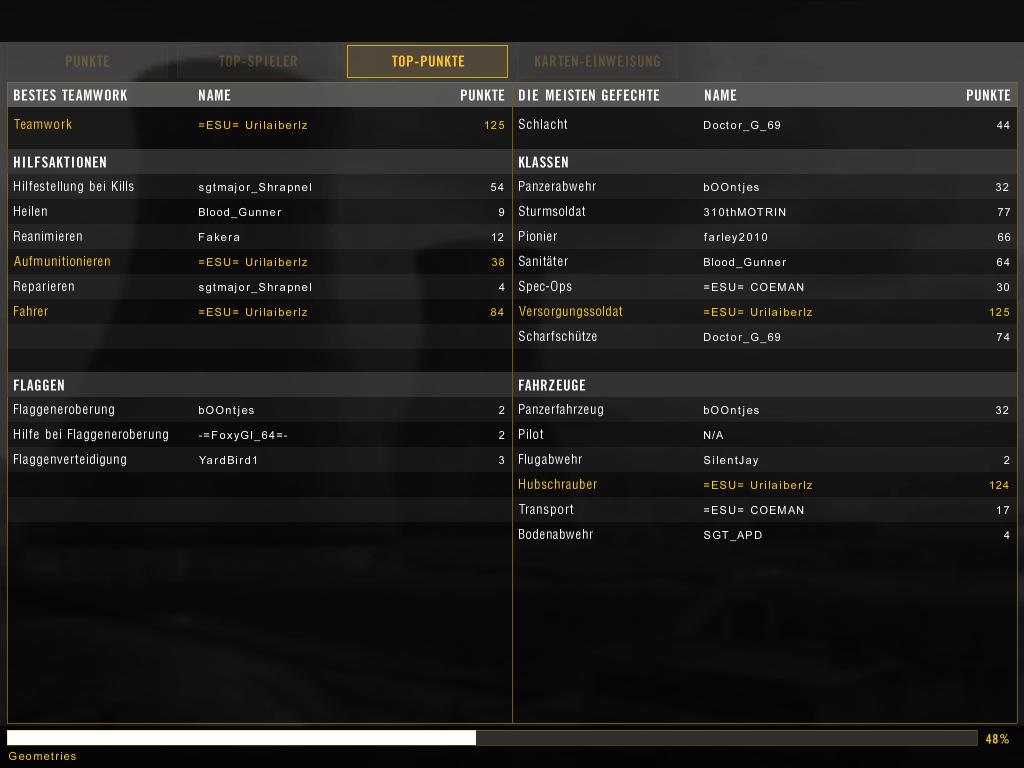1024x768 pixels.
Task: Select the Hubschrauber vehicle row
Action: pyautogui.click(x=764, y=485)
